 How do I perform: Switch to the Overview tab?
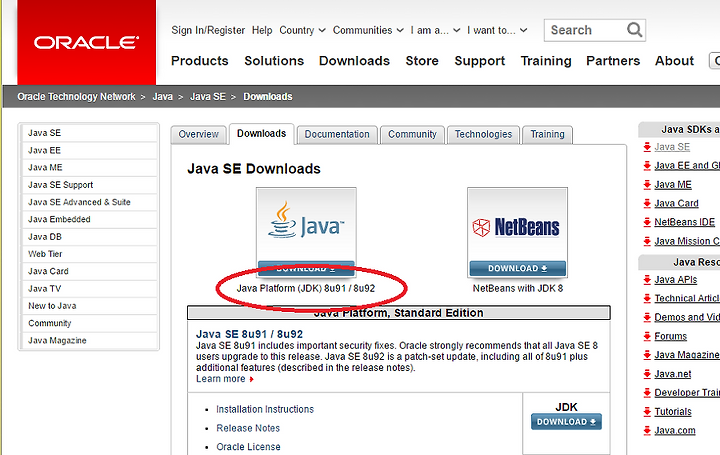(x=198, y=134)
